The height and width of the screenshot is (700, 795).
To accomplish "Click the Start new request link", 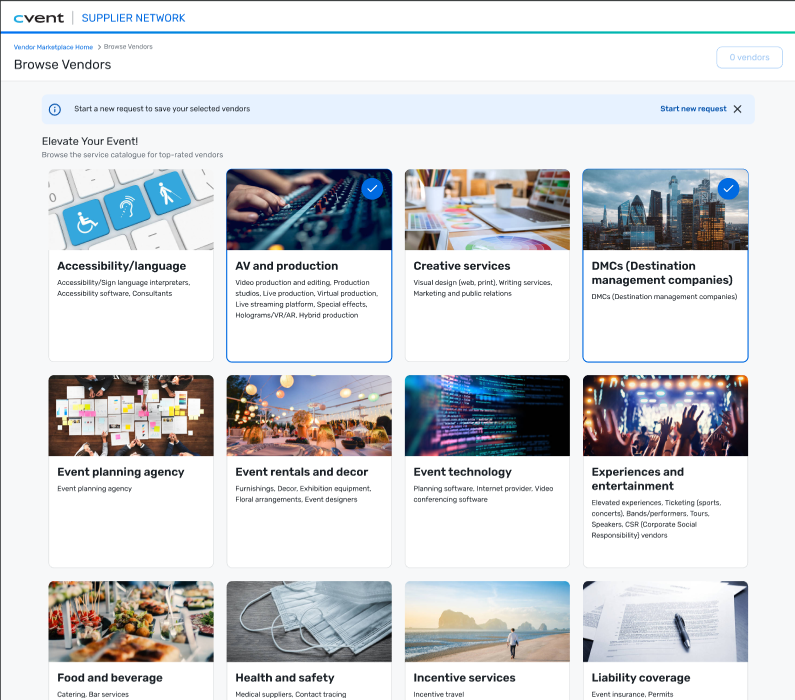I will (693, 109).
